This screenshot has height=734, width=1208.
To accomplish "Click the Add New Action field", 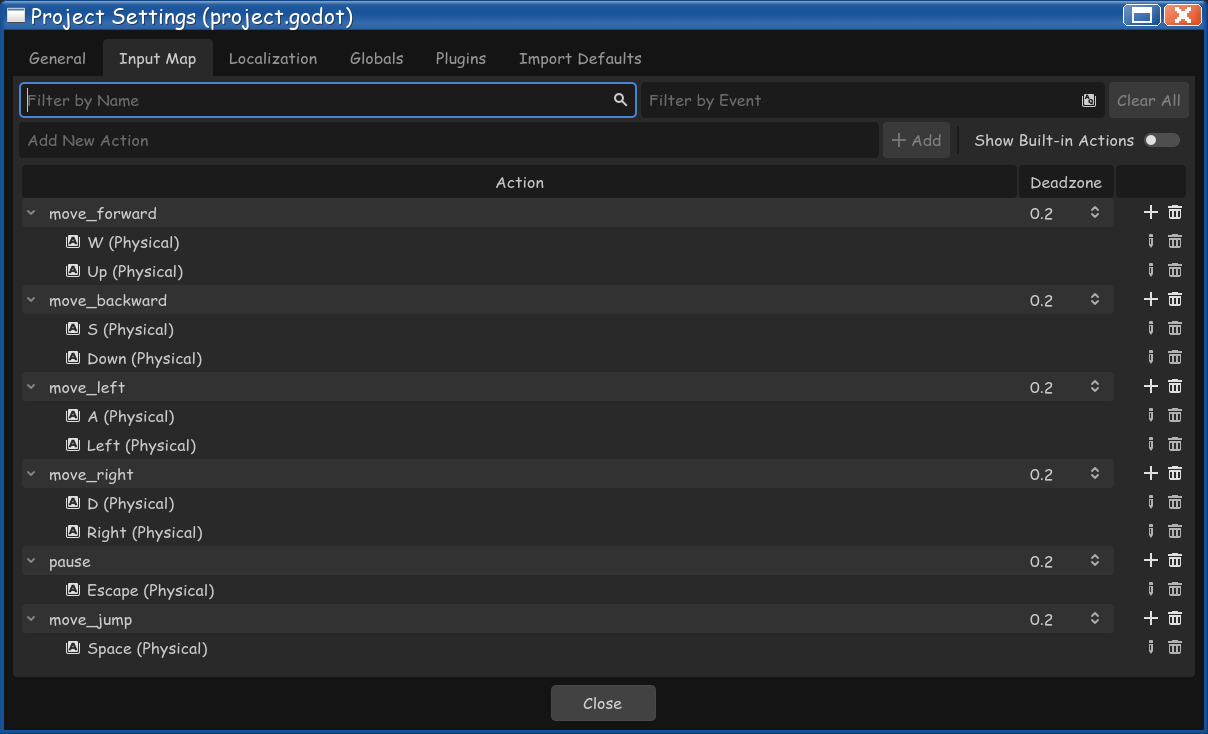I will point(448,140).
